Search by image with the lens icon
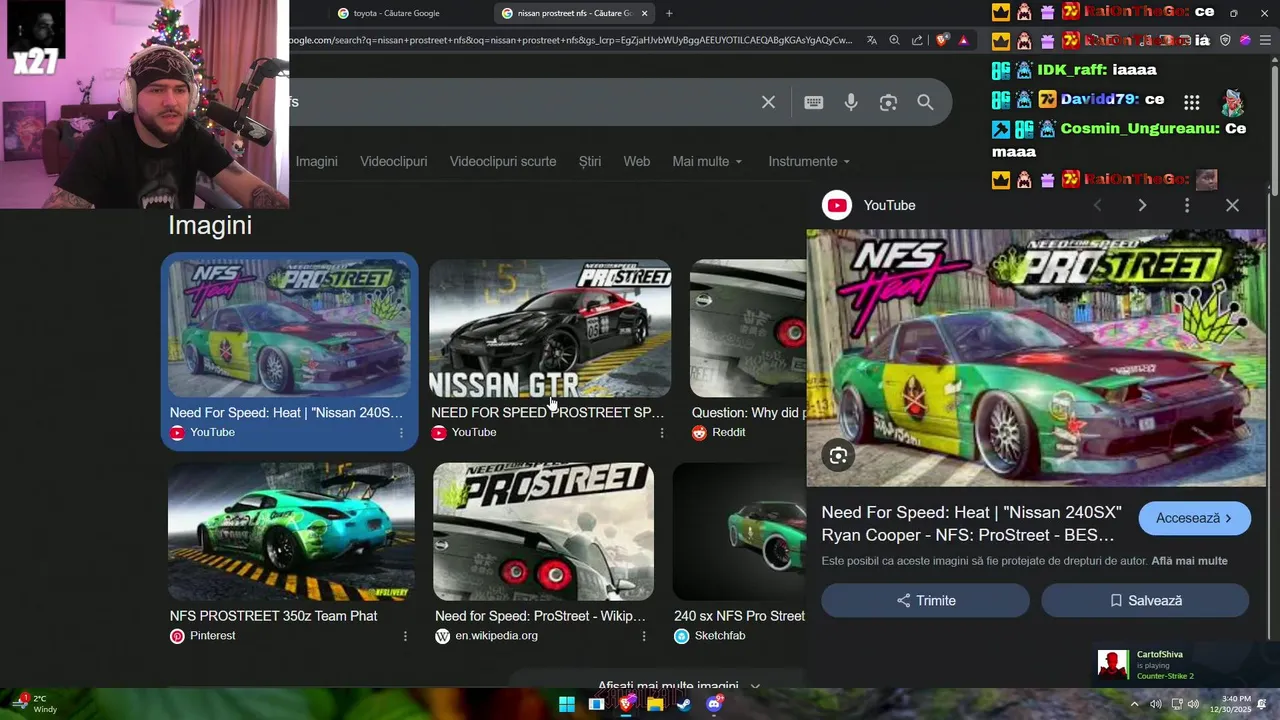 888,102
